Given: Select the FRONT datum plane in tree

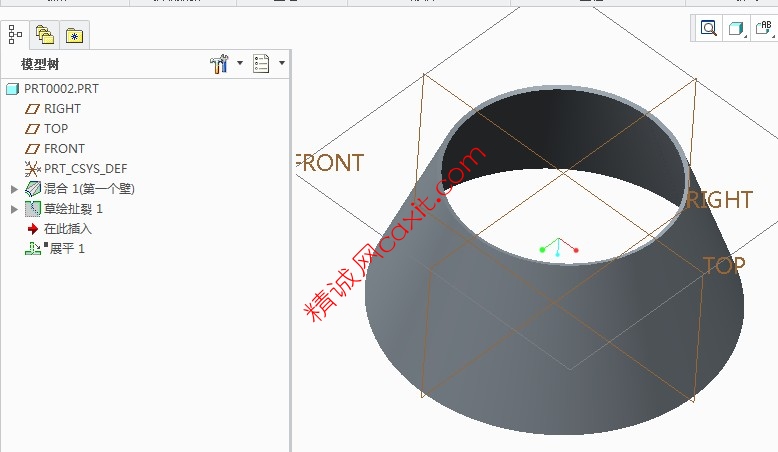Looking at the screenshot, I should coord(64,148).
